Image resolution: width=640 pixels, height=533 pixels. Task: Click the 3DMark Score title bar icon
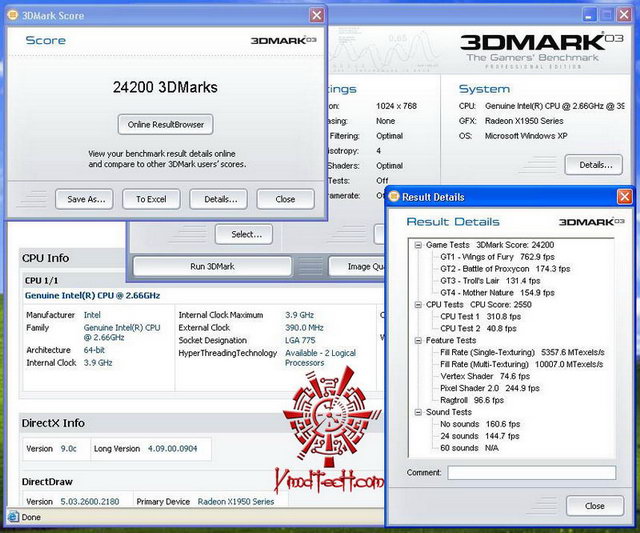tap(13, 15)
